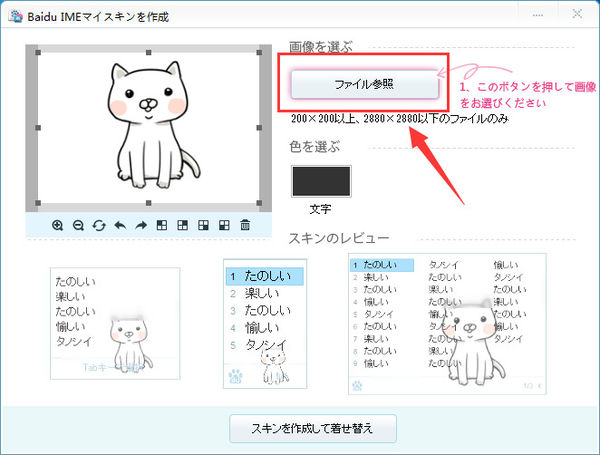Viewport: 600px width, 455px height.
Task: Click 'タノシイ' in the small left preview
Action: [x=74, y=341]
